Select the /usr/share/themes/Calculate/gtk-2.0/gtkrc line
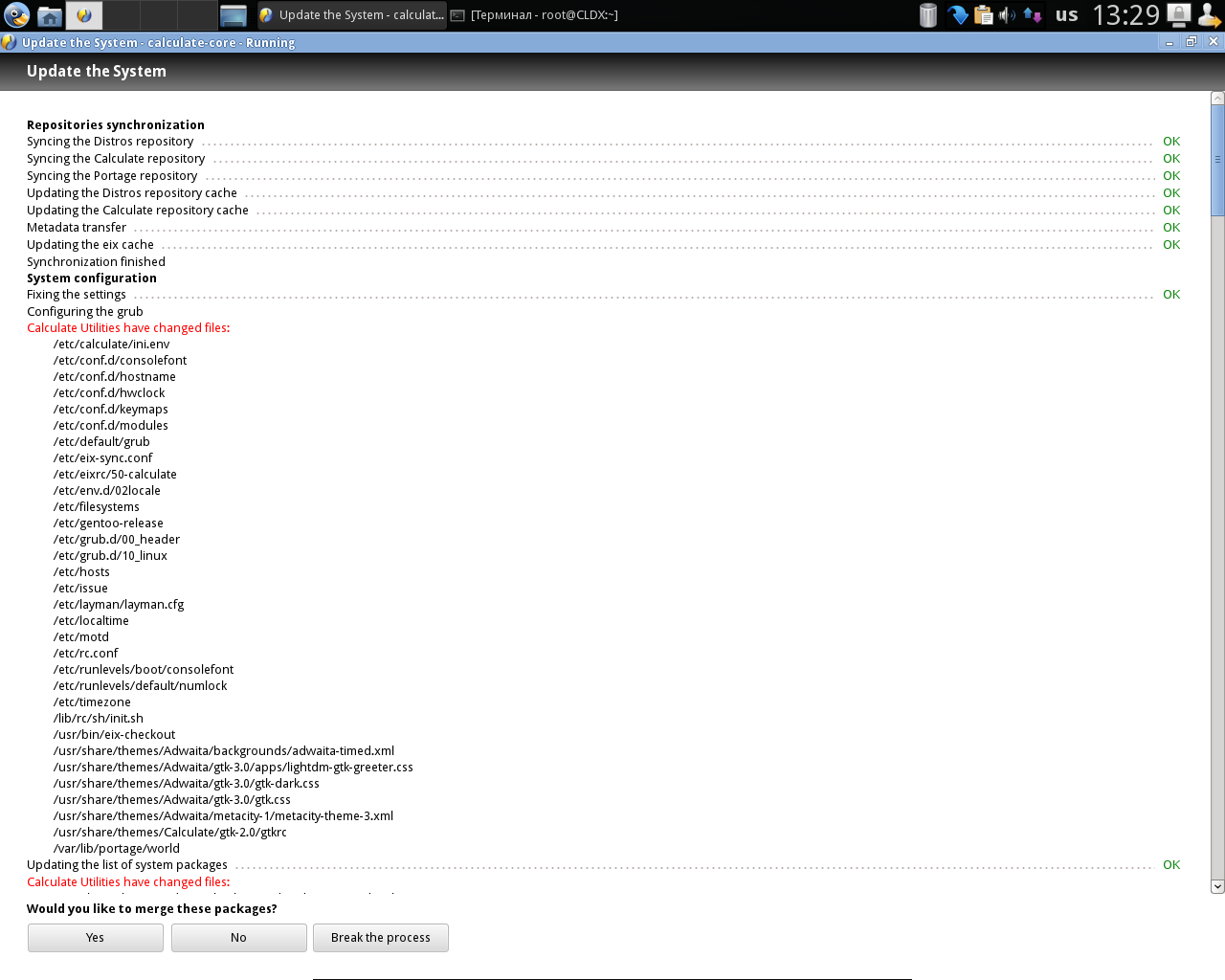This screenshot has height=980, width=1225. tap(170, 833)
